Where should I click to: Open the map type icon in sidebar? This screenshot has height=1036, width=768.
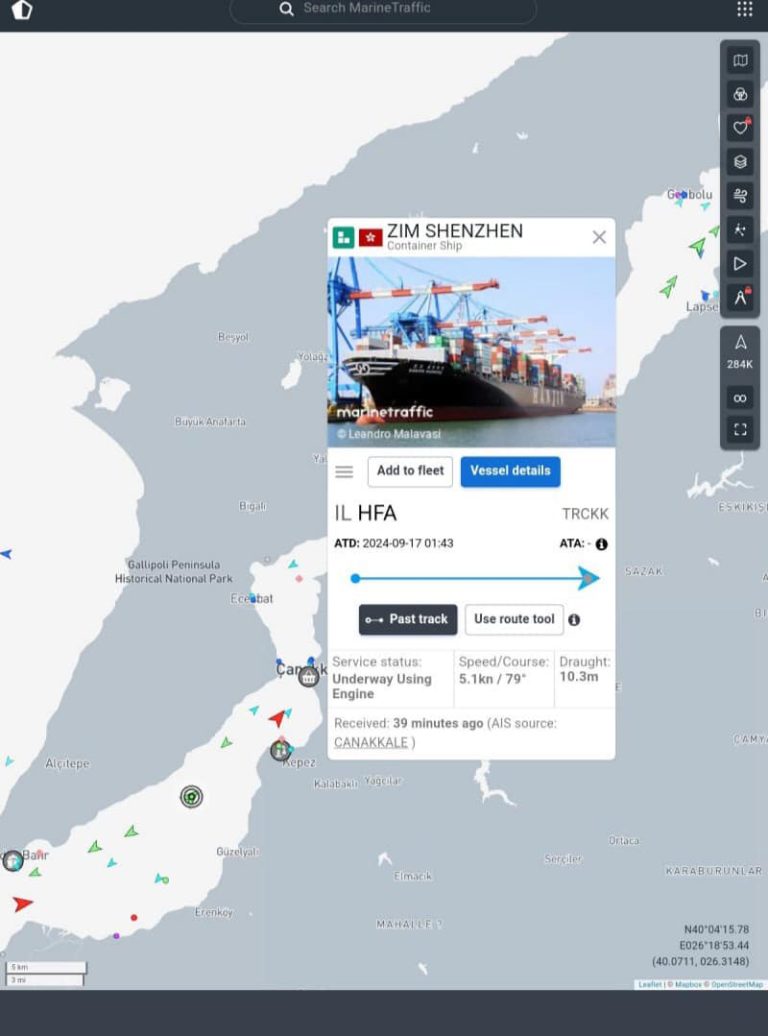[740, 61]
